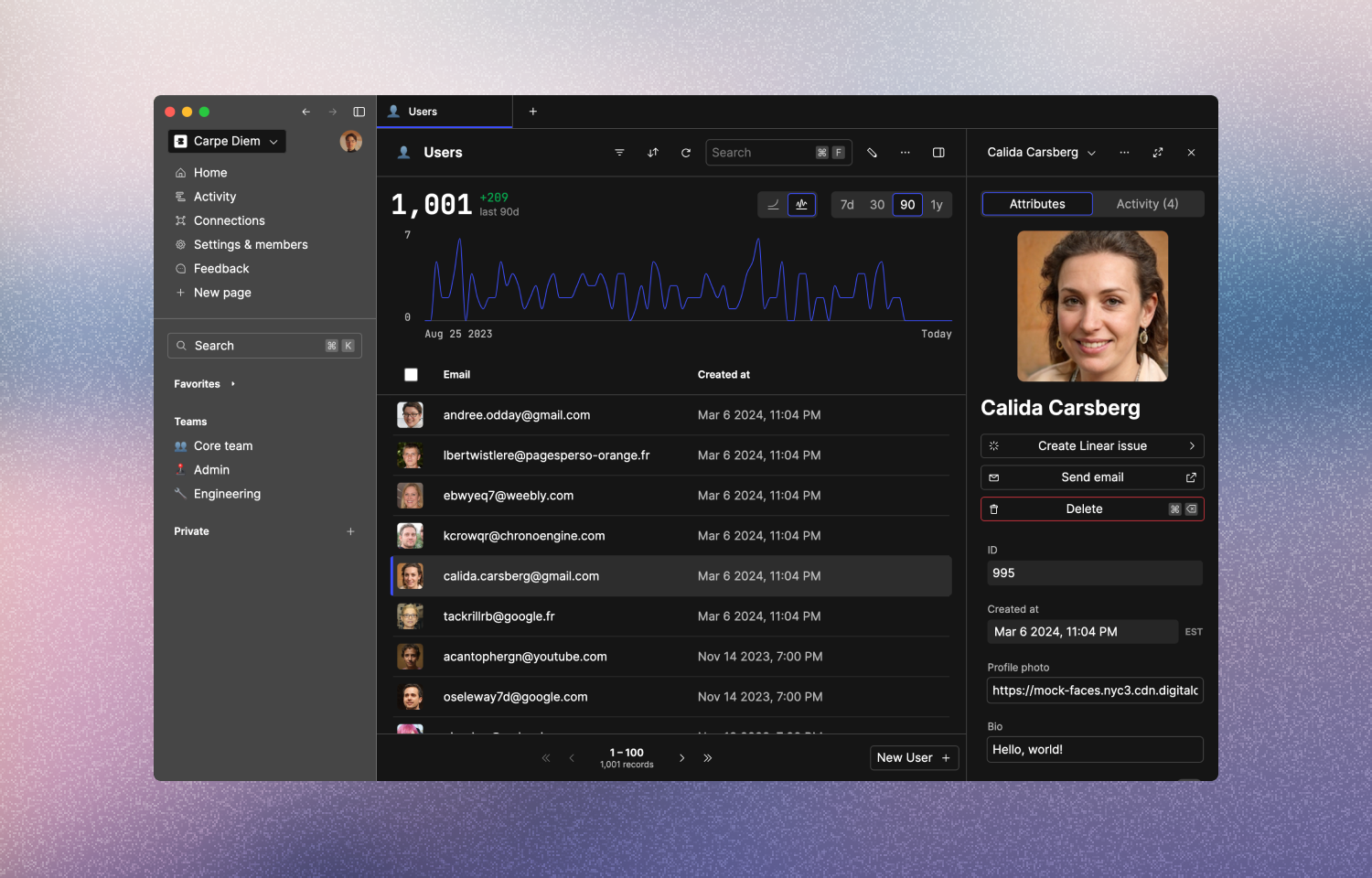Toggle the side panel layout icon
This screenshot has width=1372, height=878.
point(938,153)
